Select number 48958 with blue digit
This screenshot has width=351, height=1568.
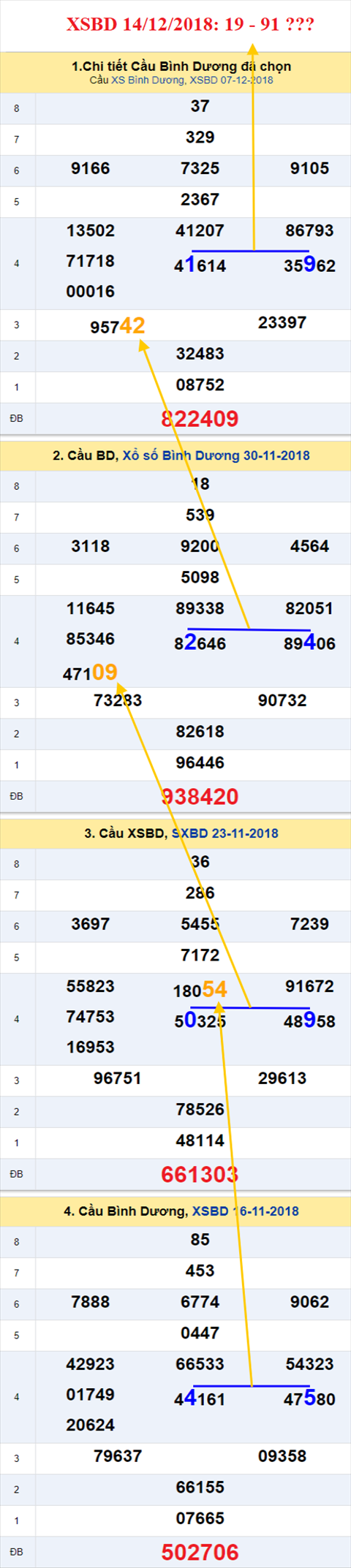click(309, 1021)
